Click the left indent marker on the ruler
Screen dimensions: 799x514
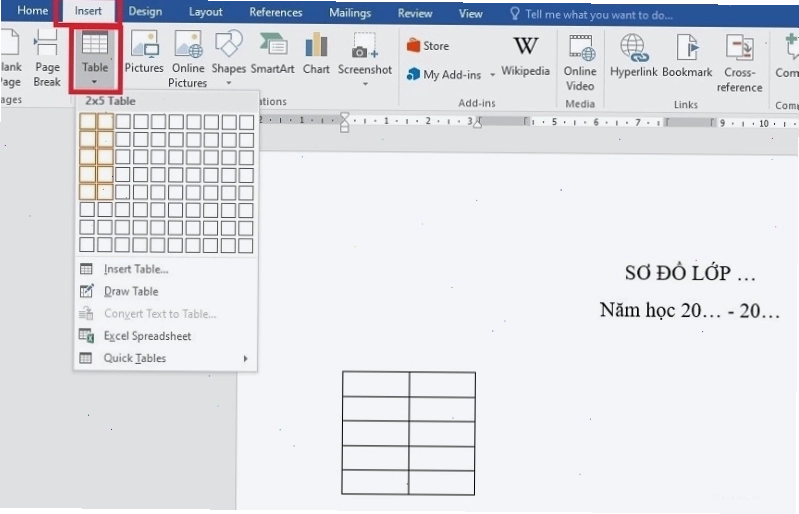(x=344, y=122)
